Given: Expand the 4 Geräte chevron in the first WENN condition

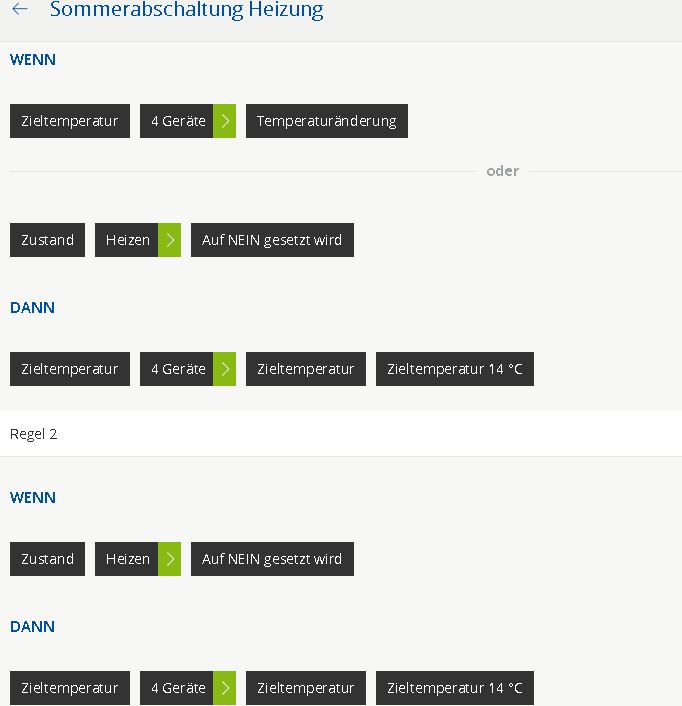Looking at the screenshot, I should 225,121.
